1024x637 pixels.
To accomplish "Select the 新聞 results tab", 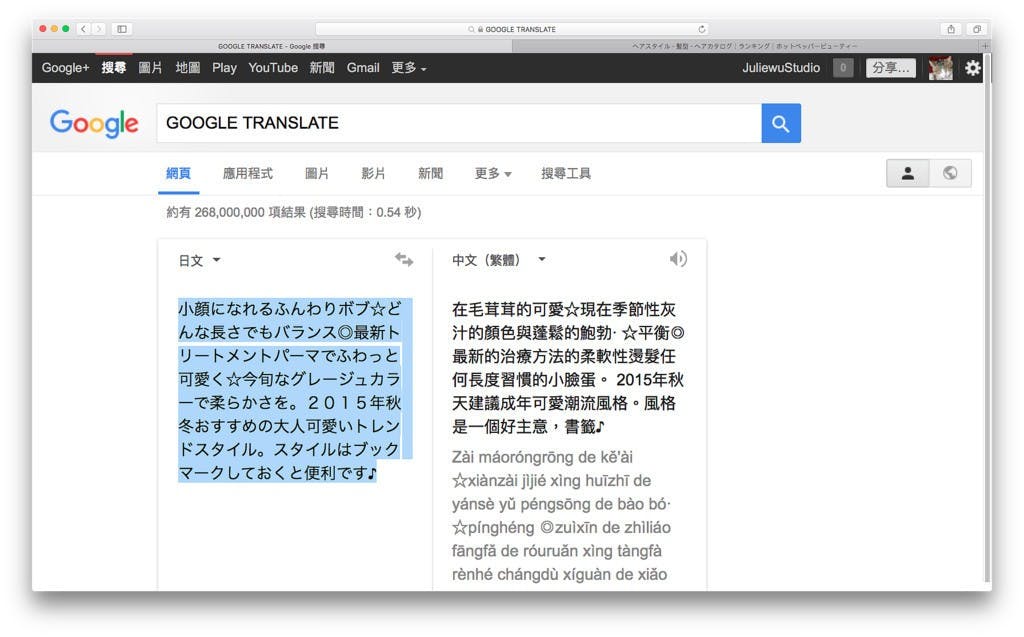I will (430, 173).
